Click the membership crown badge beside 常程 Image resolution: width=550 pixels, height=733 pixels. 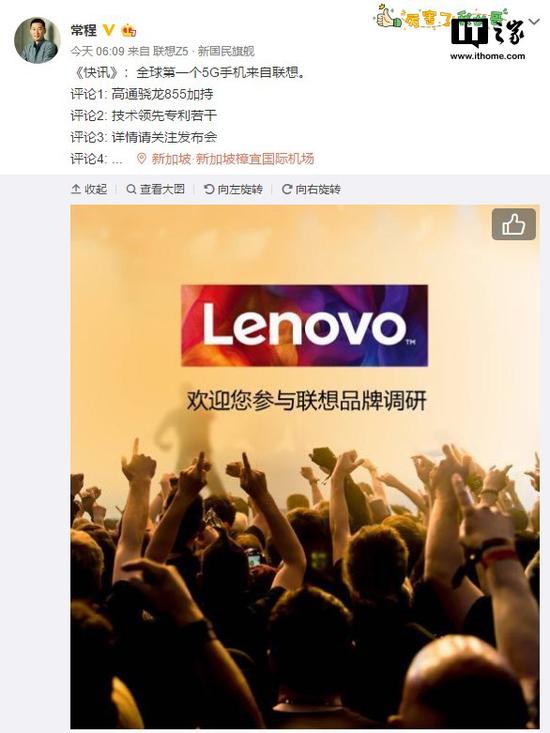tap(129, 31)
